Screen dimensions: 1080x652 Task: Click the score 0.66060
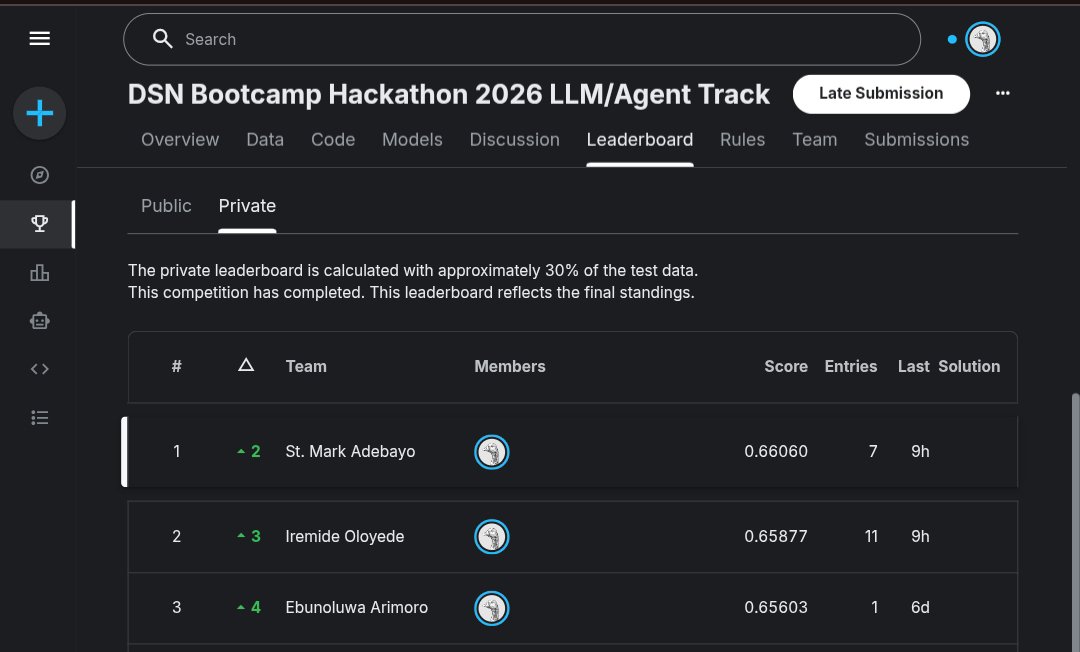(776, 452)
